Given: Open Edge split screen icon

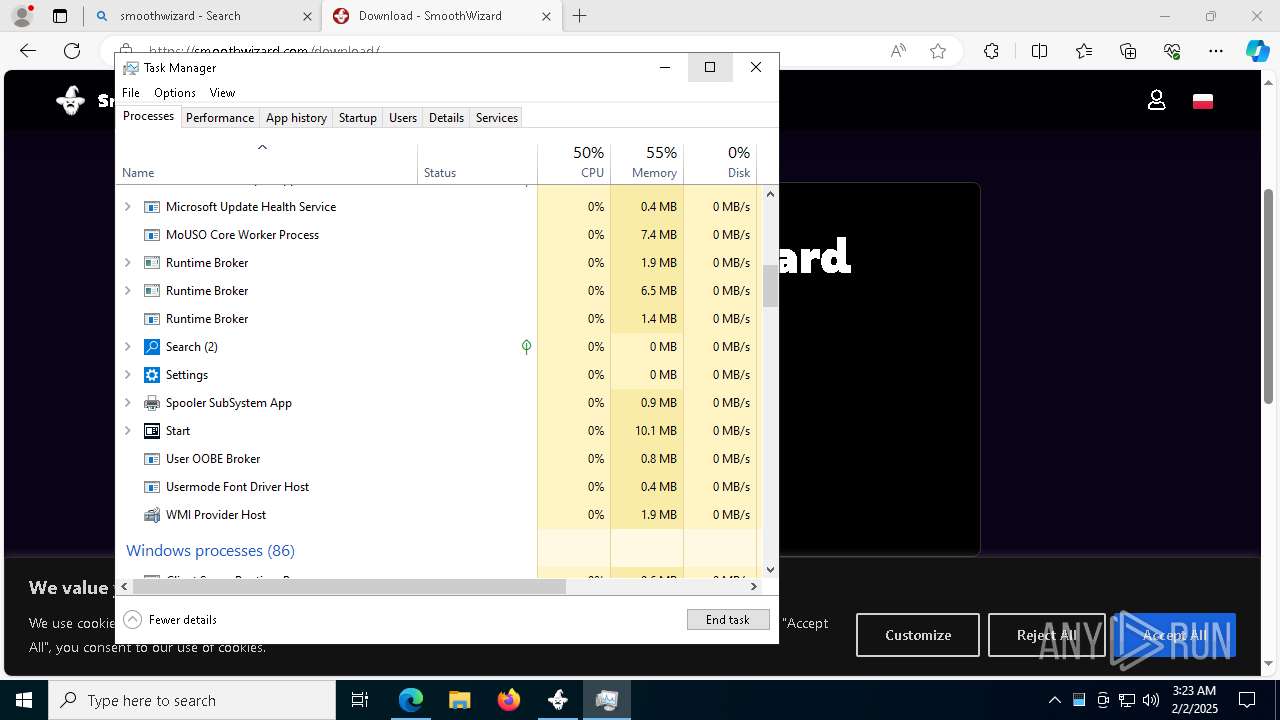Looking at the screenshot, I should tap(1039, 51).
